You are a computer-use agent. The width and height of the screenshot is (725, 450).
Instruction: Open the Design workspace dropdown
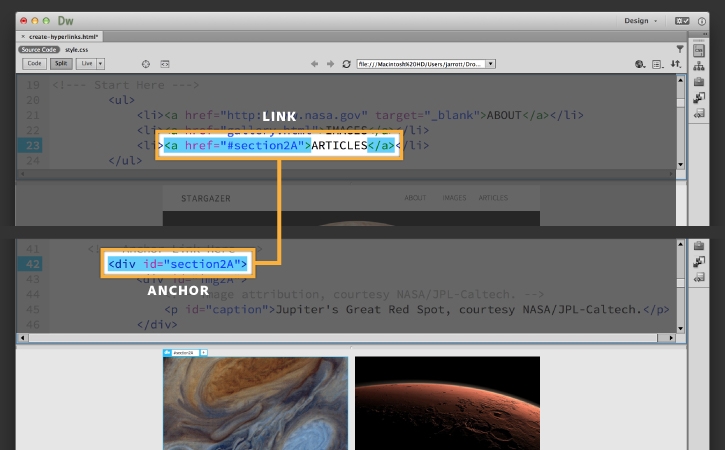coord(640,21)
